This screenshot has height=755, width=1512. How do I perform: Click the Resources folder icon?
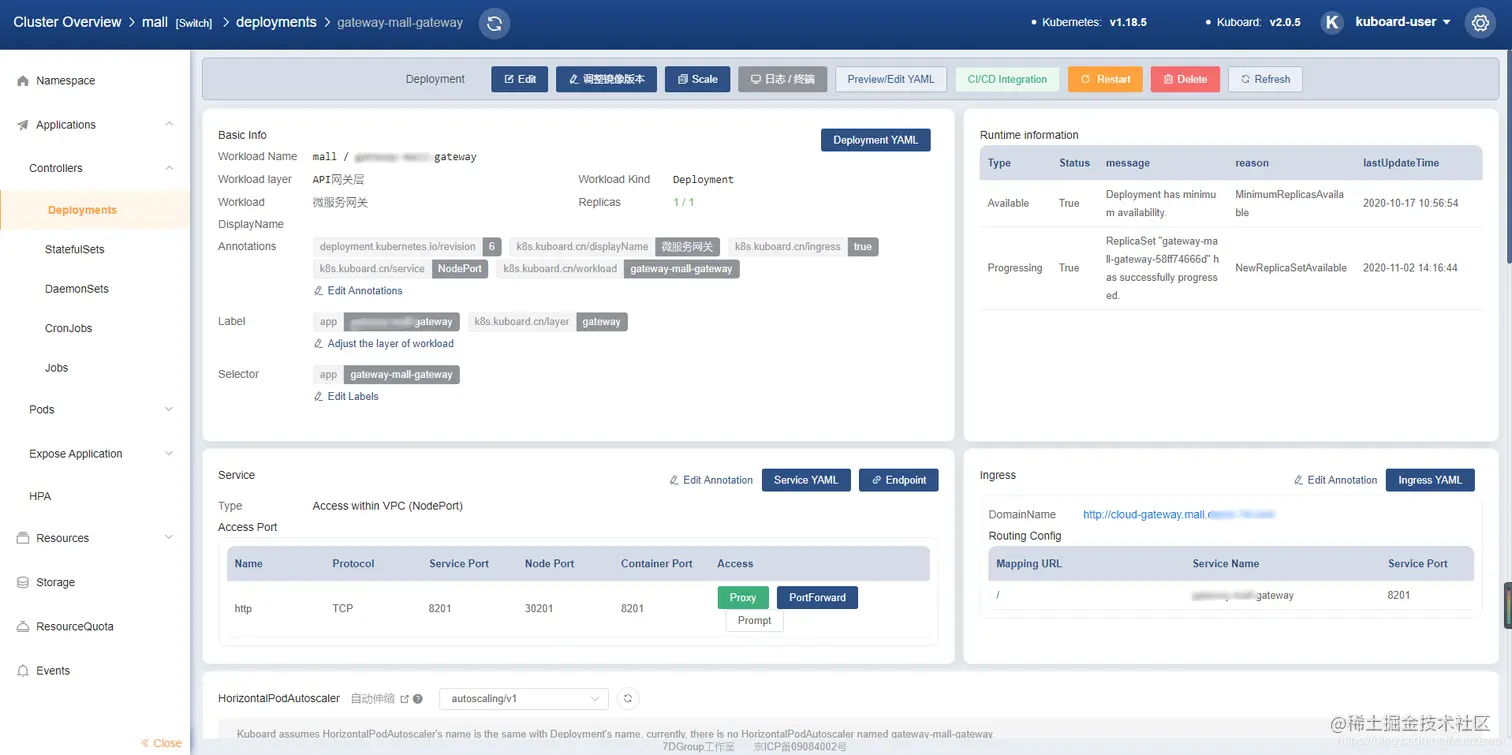23,538
